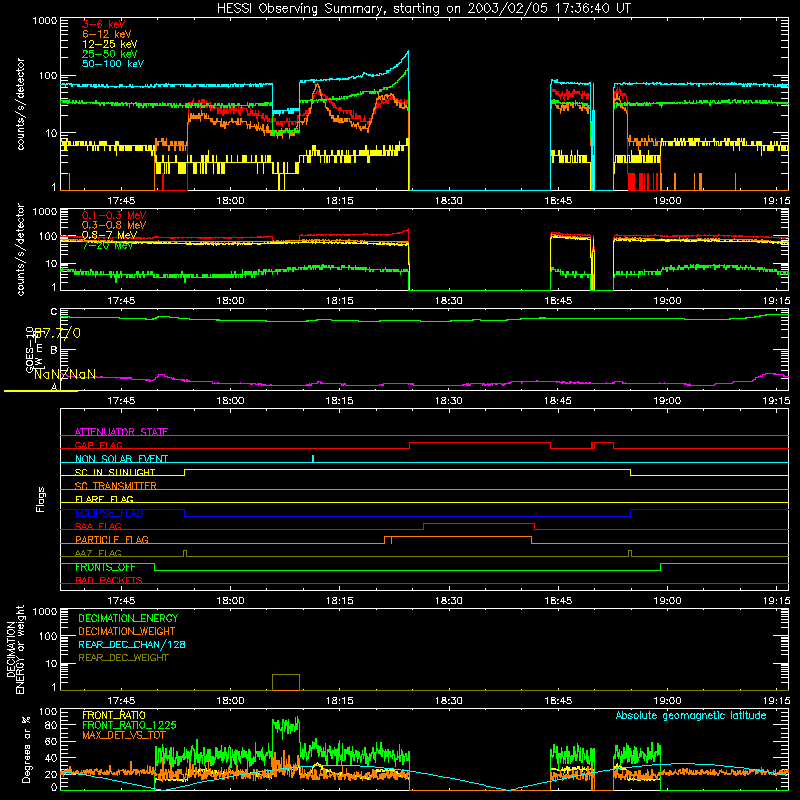This screenshot has height=800, width=800.
Task: Click the 19:00 tick label under Flags panel
Action: tap(667, 601)
